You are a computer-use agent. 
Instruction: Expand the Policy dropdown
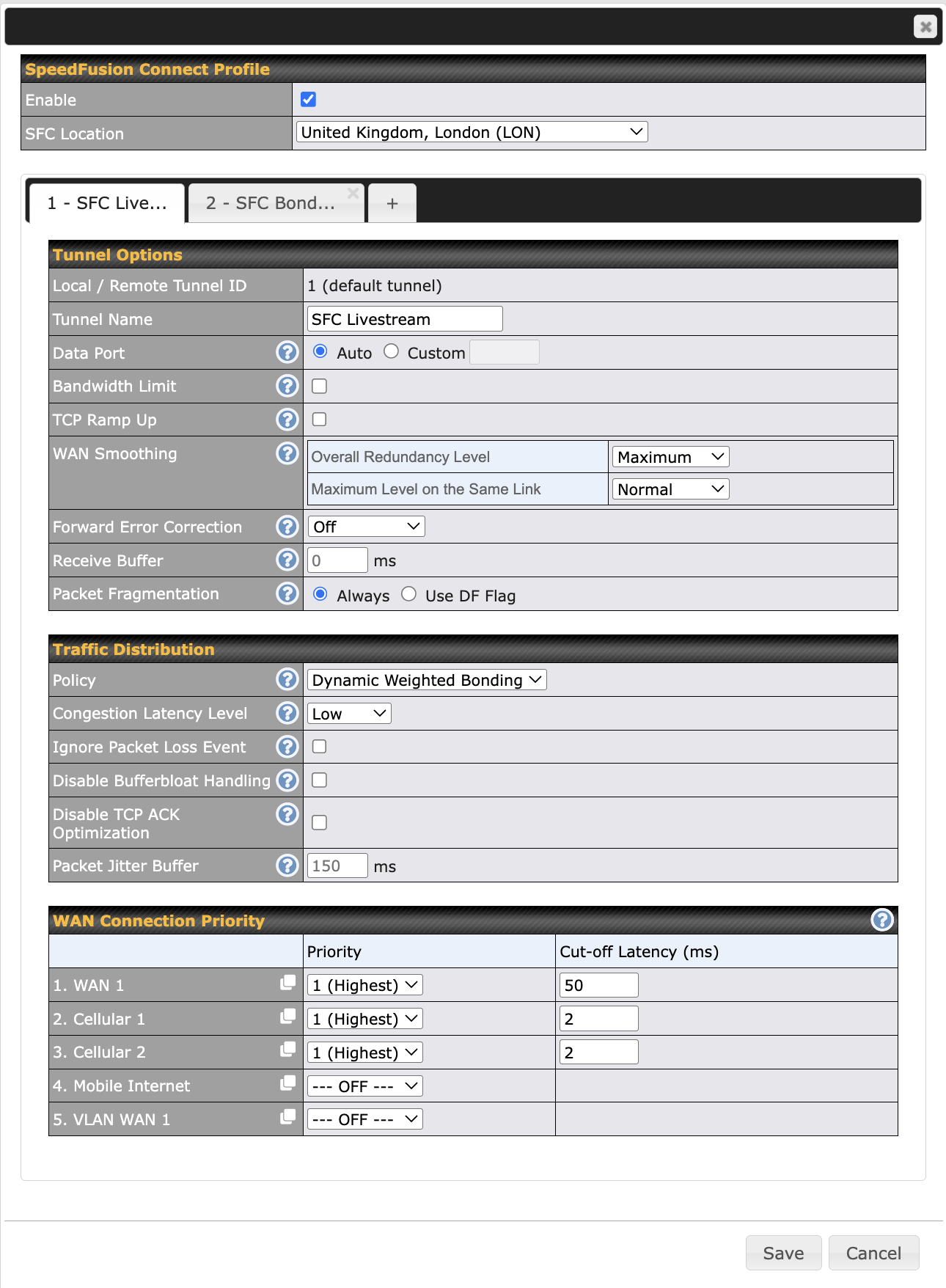427,680
